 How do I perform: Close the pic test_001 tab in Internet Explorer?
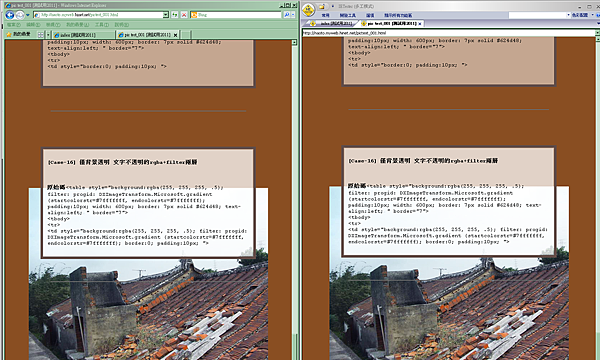click(176, 35)
